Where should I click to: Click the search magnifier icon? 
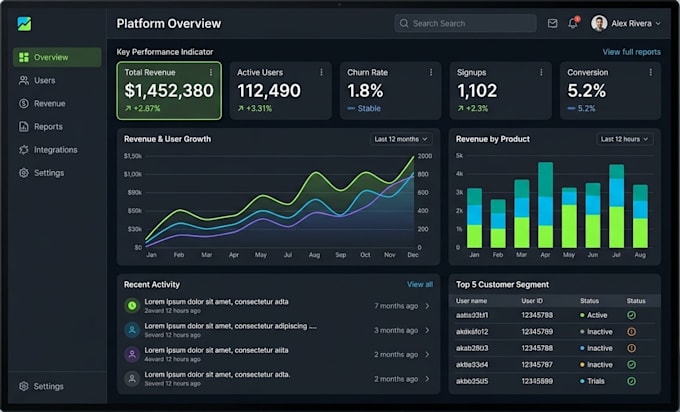pyautogui.click(x=404, y=23)
